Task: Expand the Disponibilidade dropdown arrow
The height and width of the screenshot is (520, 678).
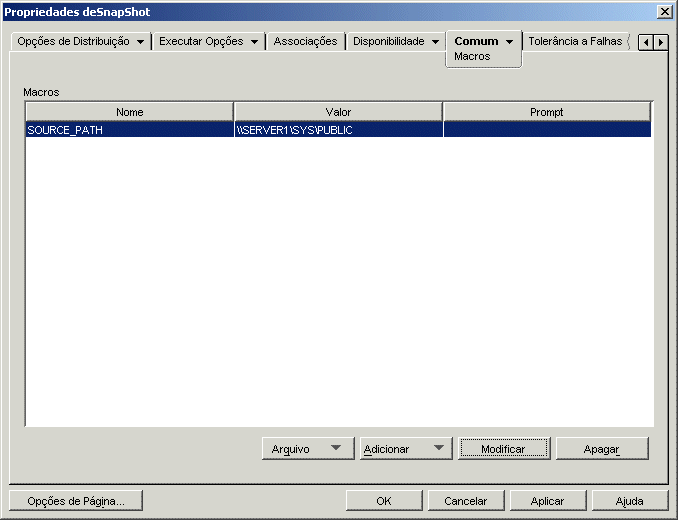Action: [435, 42]
